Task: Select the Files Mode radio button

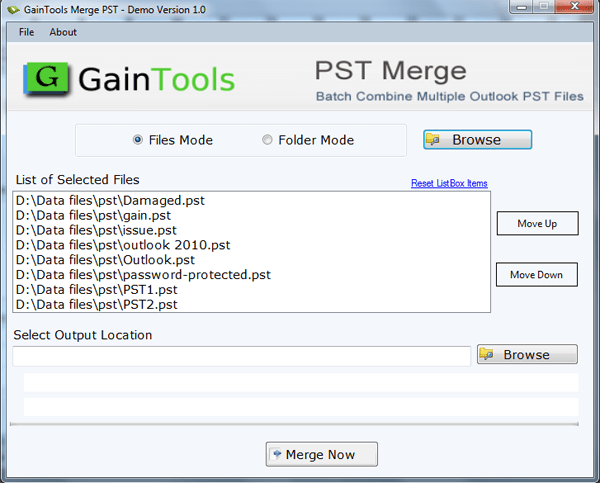Action: click(138, 140)
